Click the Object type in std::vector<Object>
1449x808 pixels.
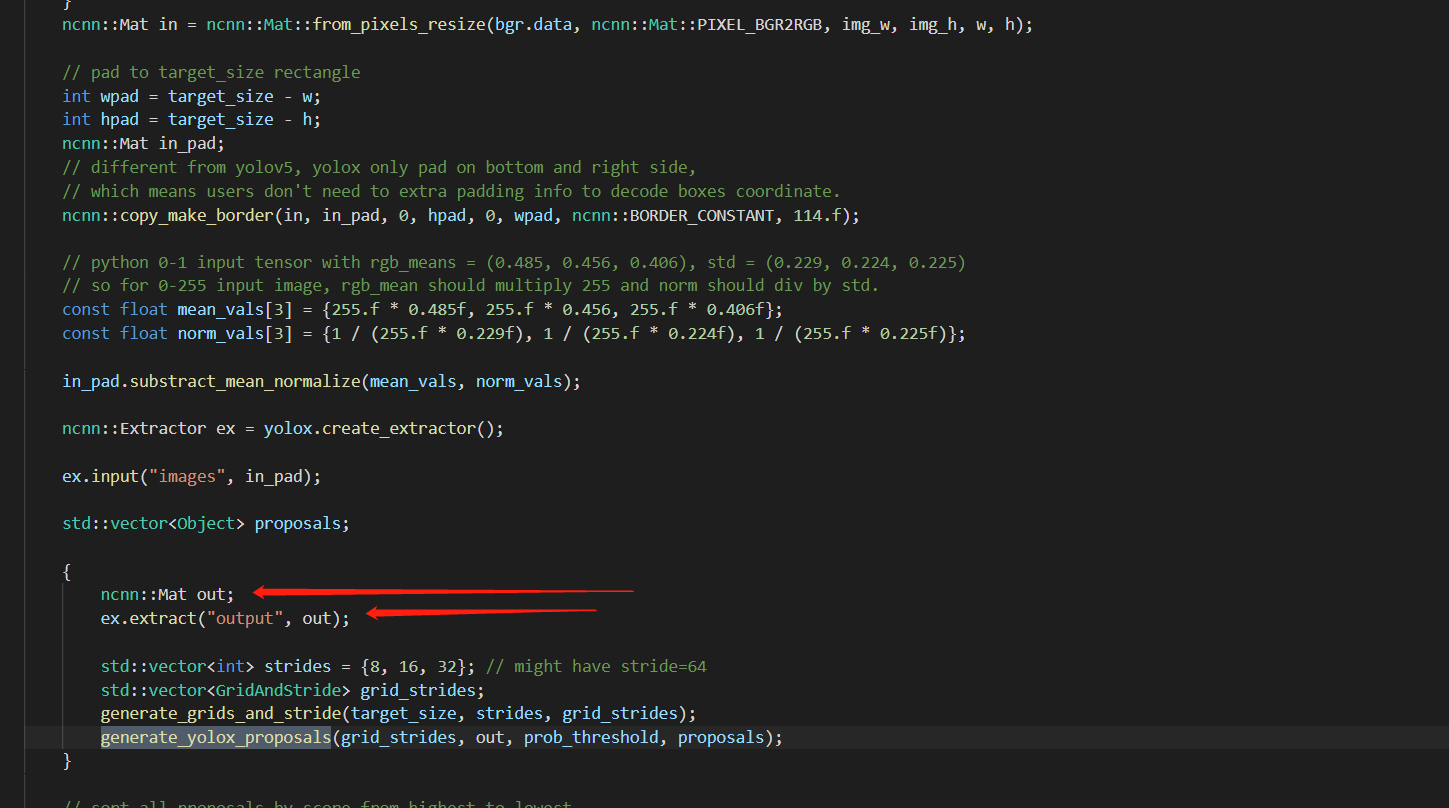click(x=206, y=524)
